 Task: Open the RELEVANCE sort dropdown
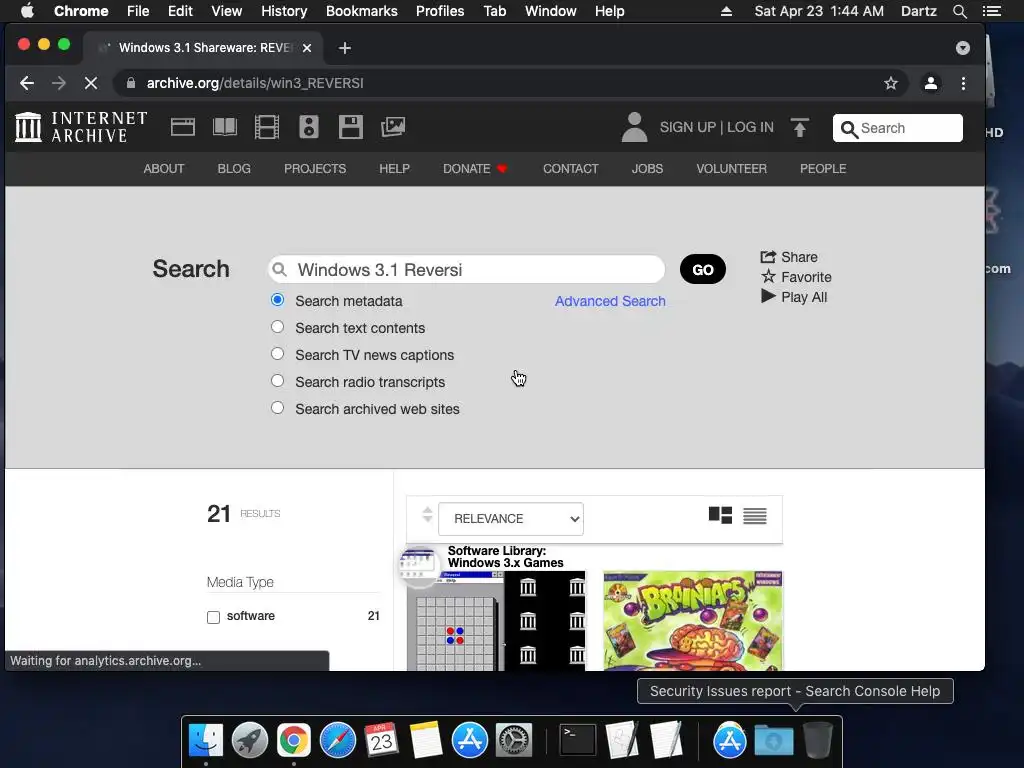[511, 519]
